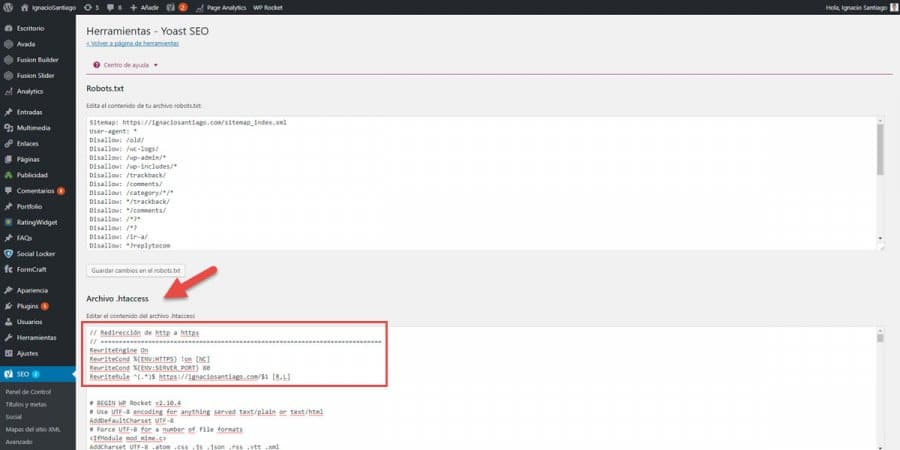This screenshot has width=900, height=450.
Task: Click the Disallow: /trackback/ line
Action: tap(128, 175)
